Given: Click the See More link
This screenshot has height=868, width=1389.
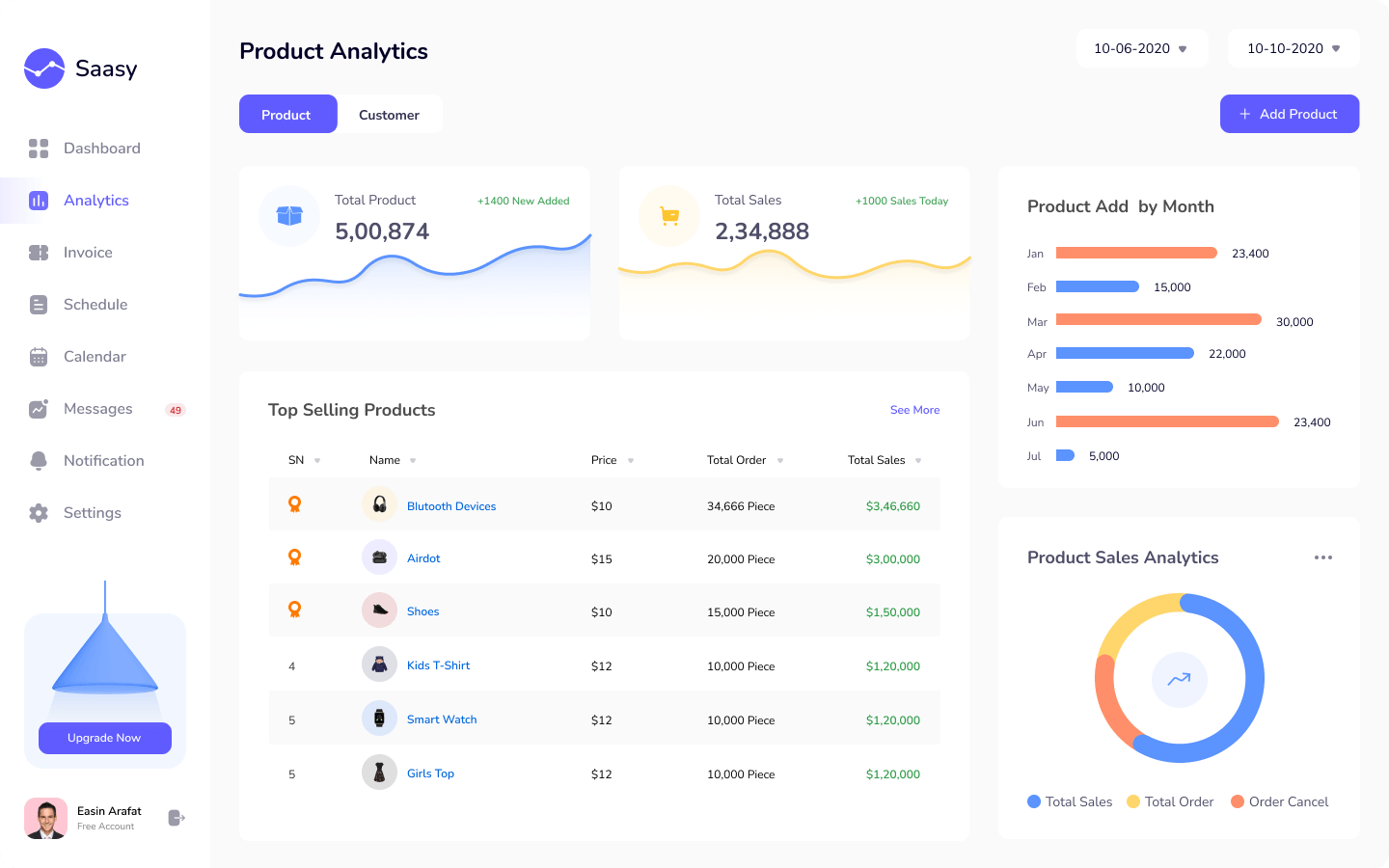Looking at the screenshot, I should pyautogui.click(x=914, y=410).
